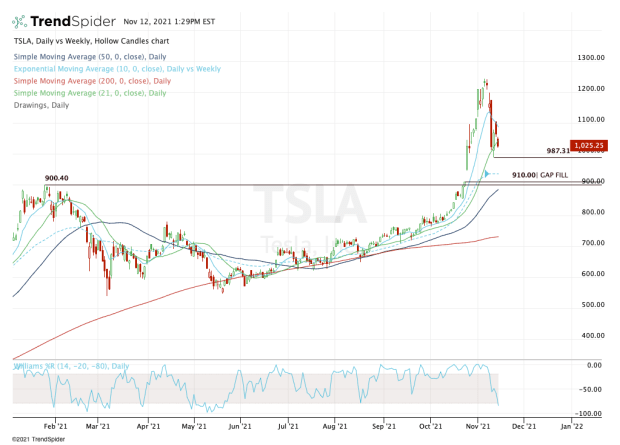Screen dimensions: 620x445
Task: Click the 700.00 price axis label
Action: coord(593,243)
